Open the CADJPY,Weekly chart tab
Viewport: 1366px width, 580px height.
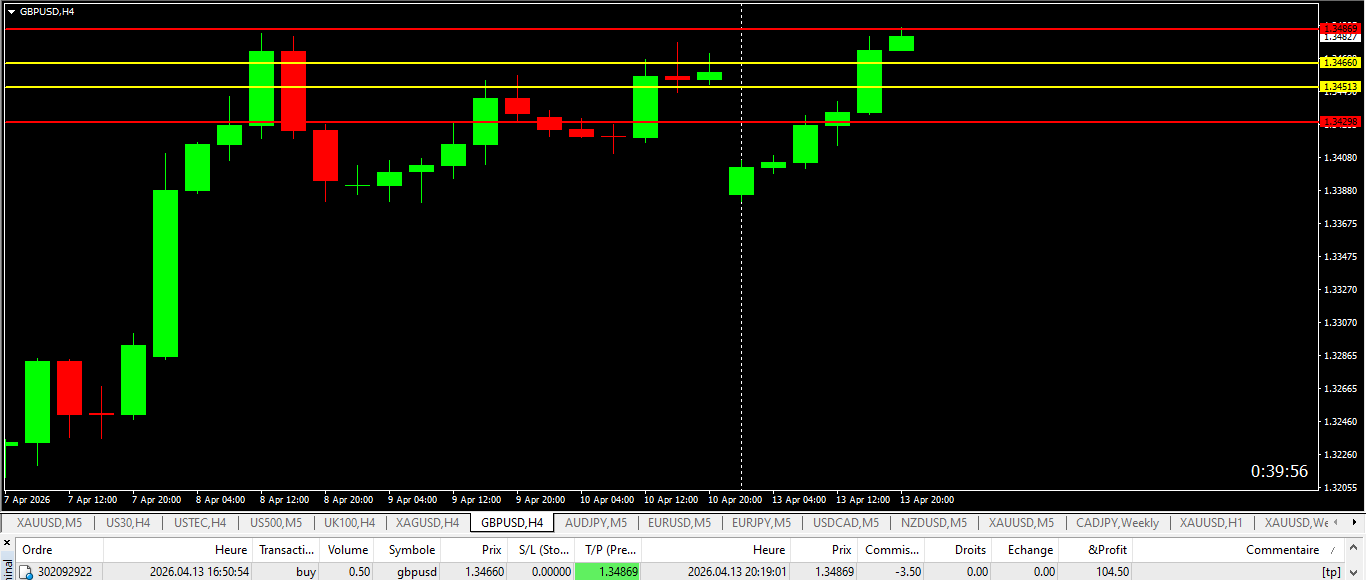(x=1118, y=523)
